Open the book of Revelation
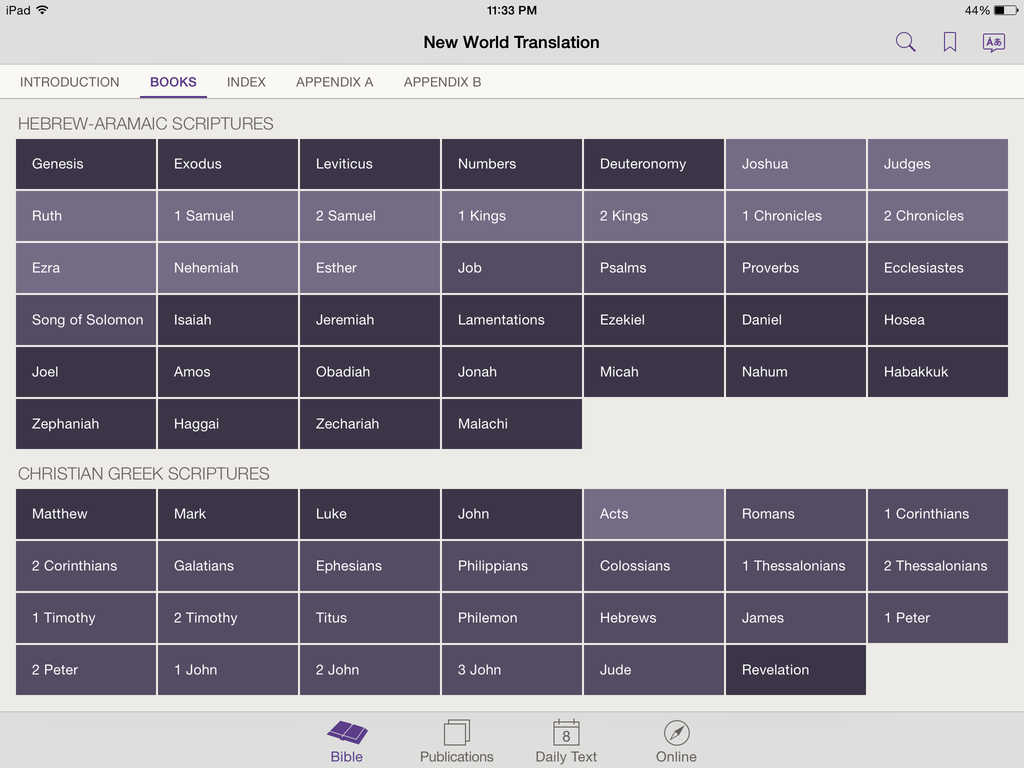This screenshot has width=1024, height=768. (795, 670)
